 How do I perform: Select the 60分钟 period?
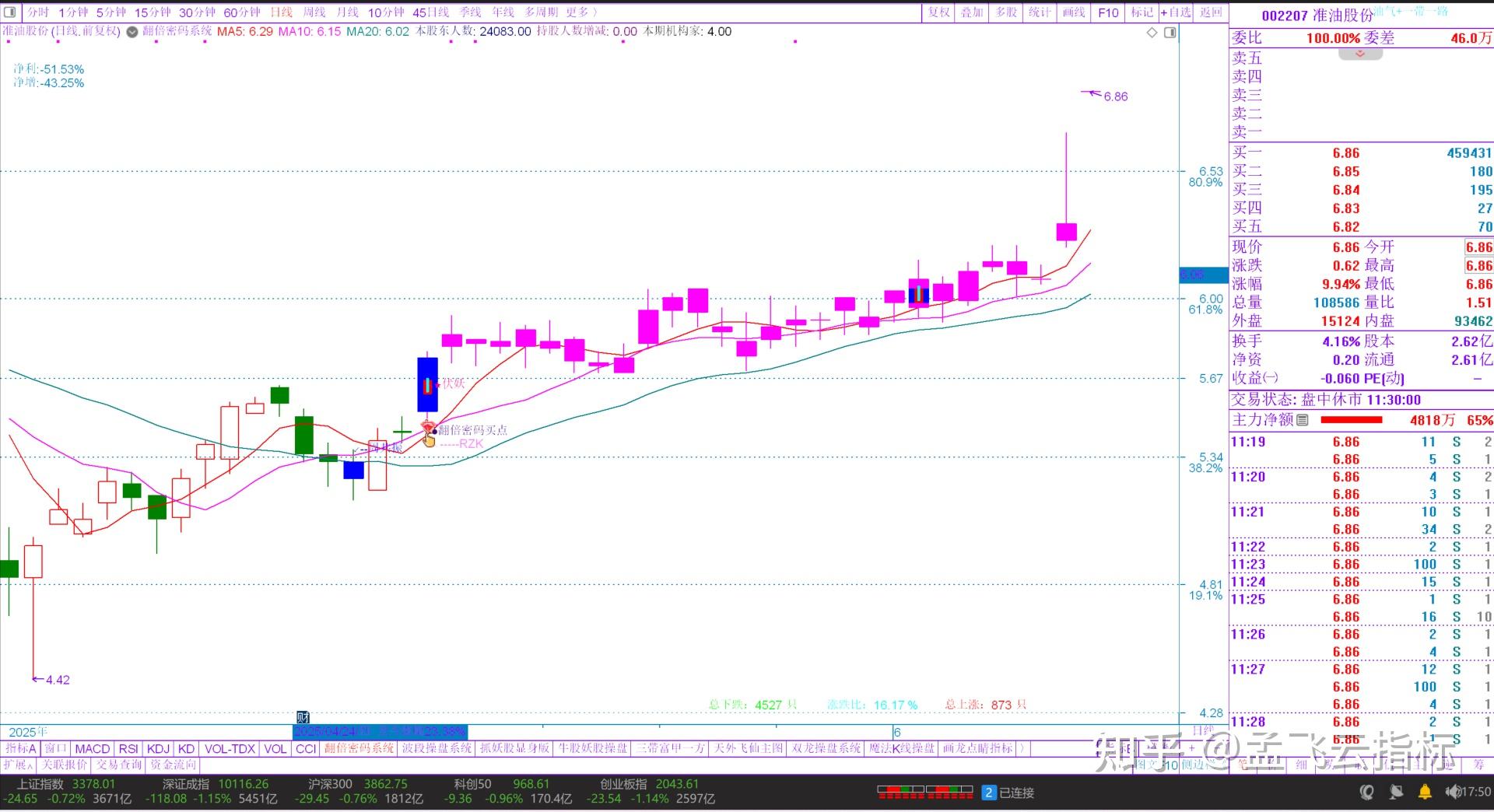pos(242,12)
